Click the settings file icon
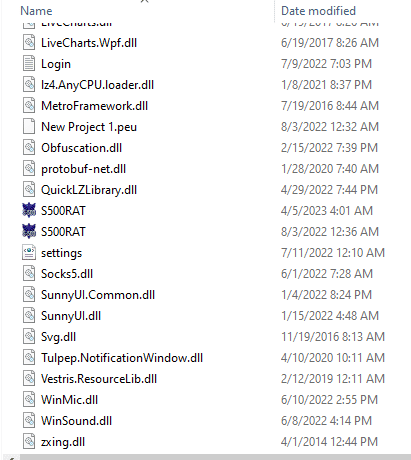 coord(29,252)
